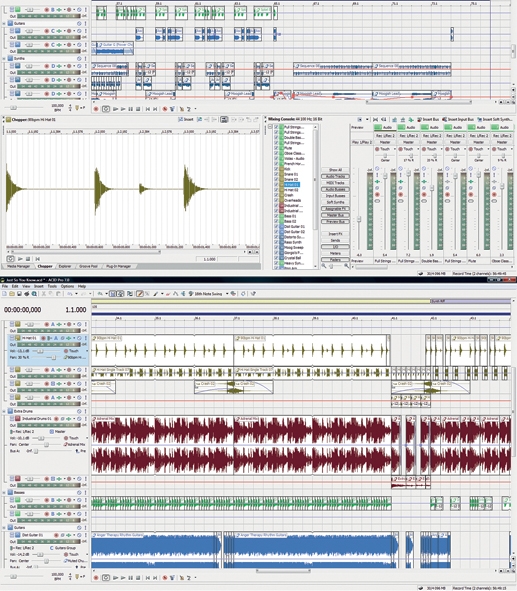This screenshot has width=517, height=591.
Task: Click Record in the lower ACID Pro transport bar
Action: [96, 577]
